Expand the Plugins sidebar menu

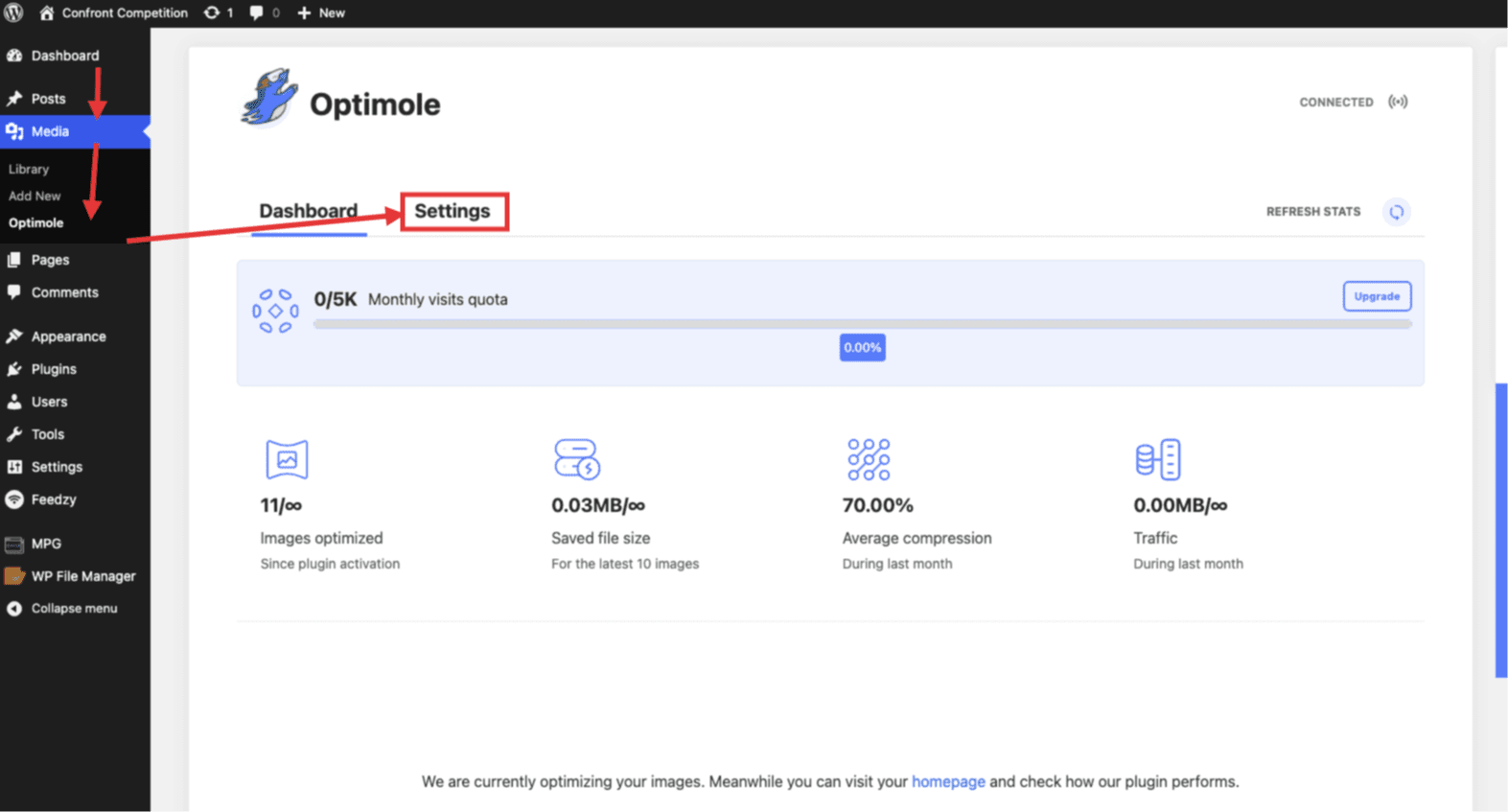(x=54, y=369)
